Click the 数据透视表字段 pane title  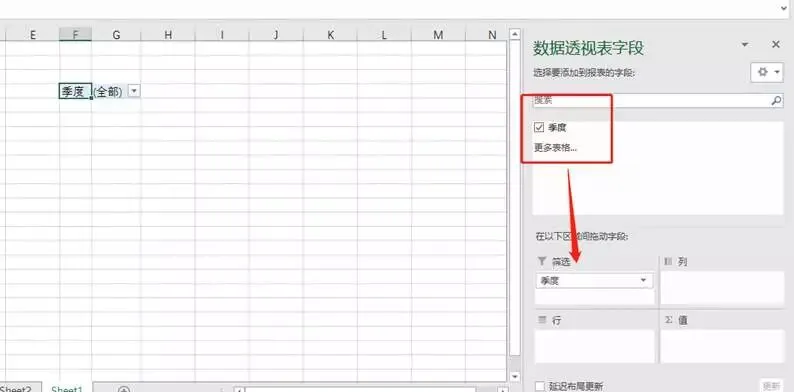pyautogui.click(x=588, y=49)
